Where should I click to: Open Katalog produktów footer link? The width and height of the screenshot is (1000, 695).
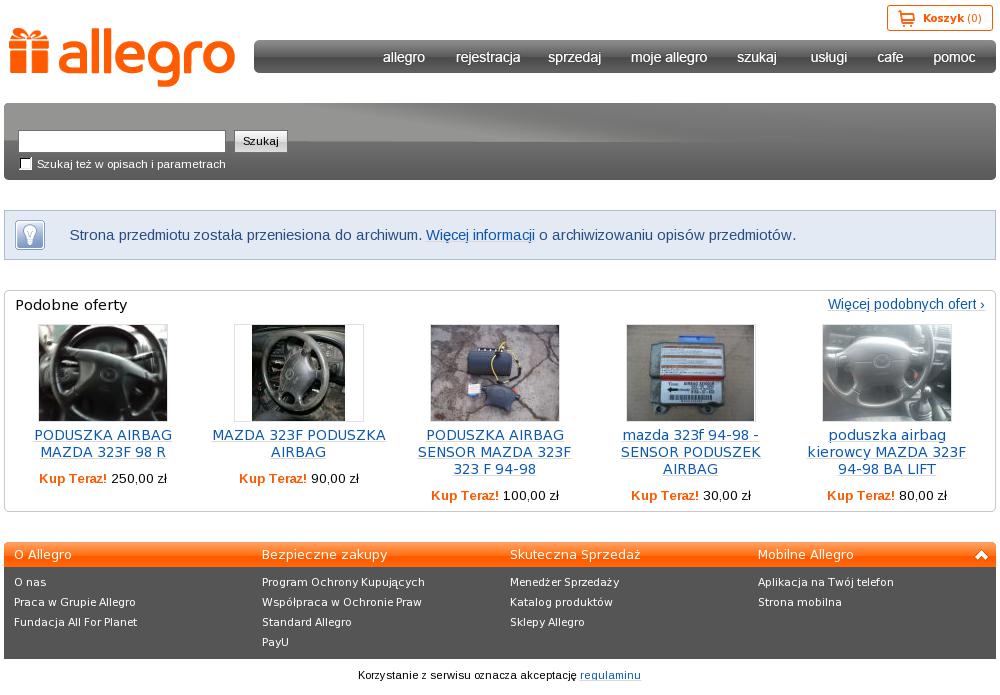[x=561, y=603]
